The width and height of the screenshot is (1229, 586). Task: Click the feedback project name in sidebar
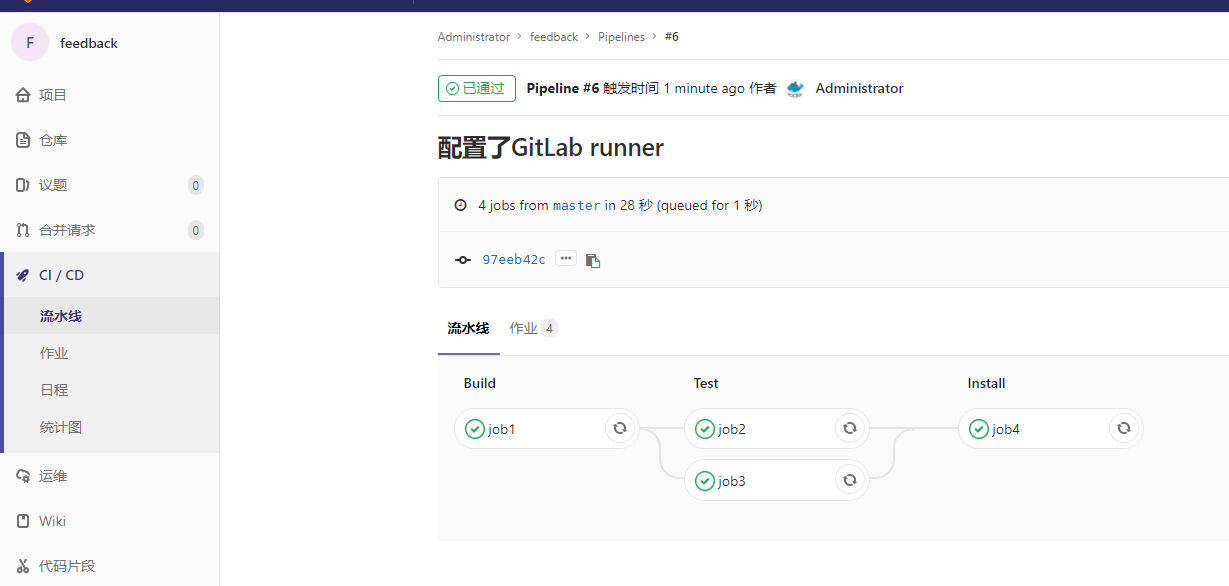[89, 43]
